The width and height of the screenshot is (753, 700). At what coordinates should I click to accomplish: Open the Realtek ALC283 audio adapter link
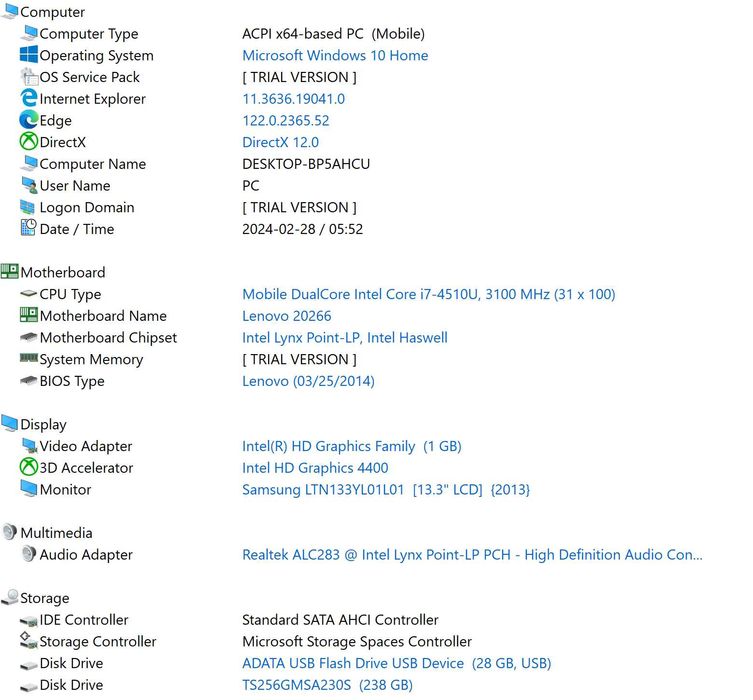tap(473, 555)
